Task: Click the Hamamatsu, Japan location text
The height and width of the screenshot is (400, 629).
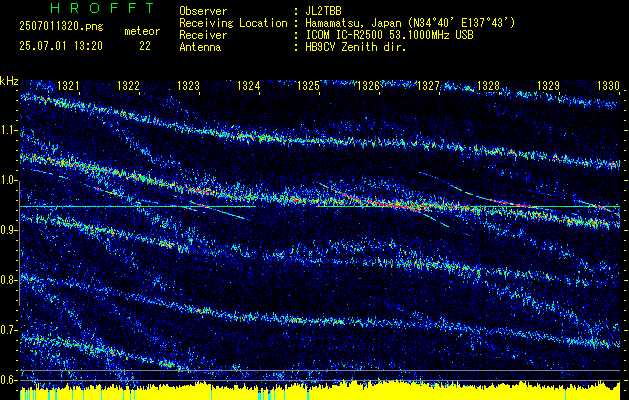Action: [410, 23]
